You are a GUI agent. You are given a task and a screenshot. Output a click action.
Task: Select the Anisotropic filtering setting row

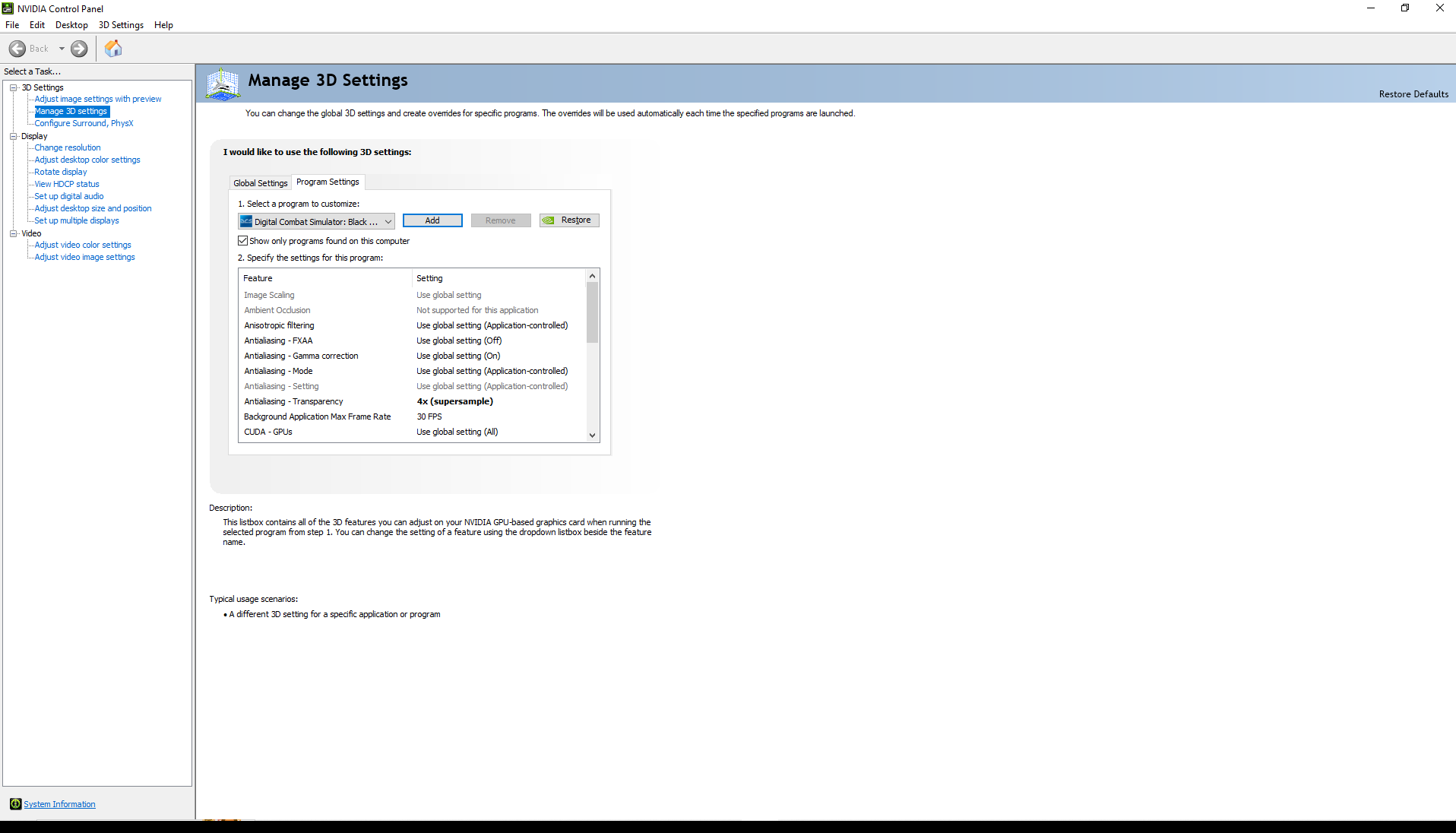coord(413,325)
